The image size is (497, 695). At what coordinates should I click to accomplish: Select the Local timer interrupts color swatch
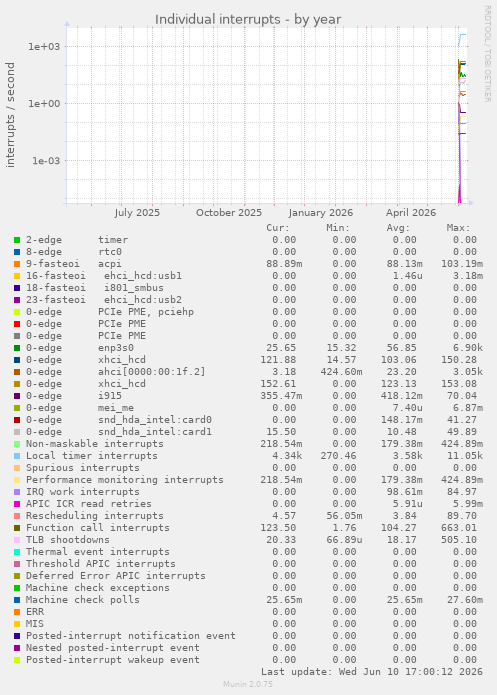17,456
